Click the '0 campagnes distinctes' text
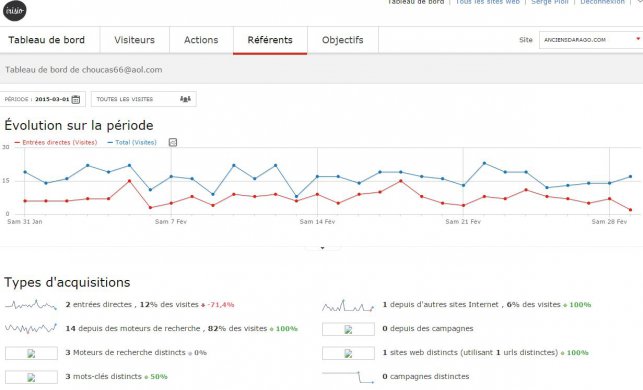 pos(426,376)
